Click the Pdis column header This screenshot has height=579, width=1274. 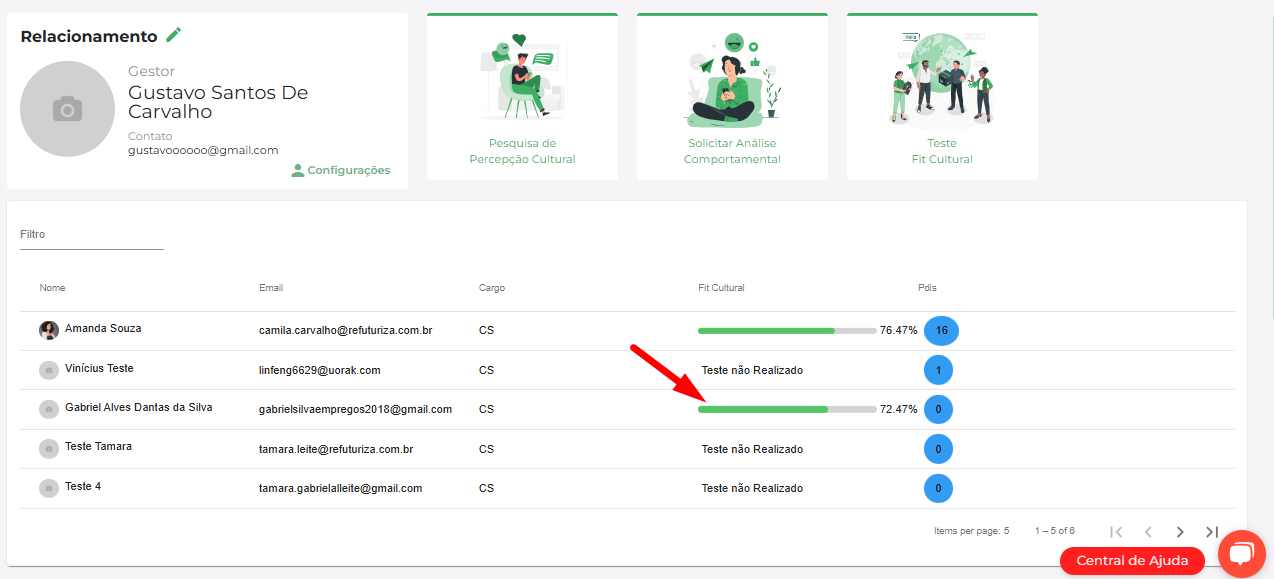(x=927, y=288)
